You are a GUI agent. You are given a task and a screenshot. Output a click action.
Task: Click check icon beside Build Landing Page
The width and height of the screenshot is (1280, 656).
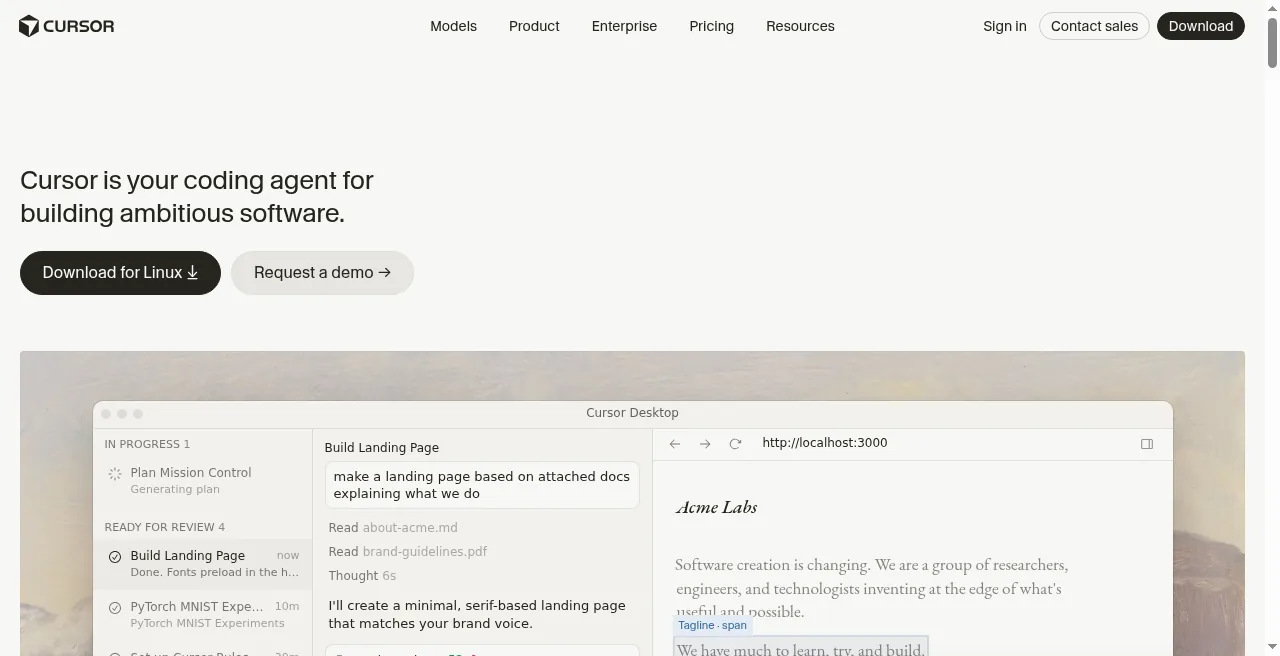click(115, 557)
